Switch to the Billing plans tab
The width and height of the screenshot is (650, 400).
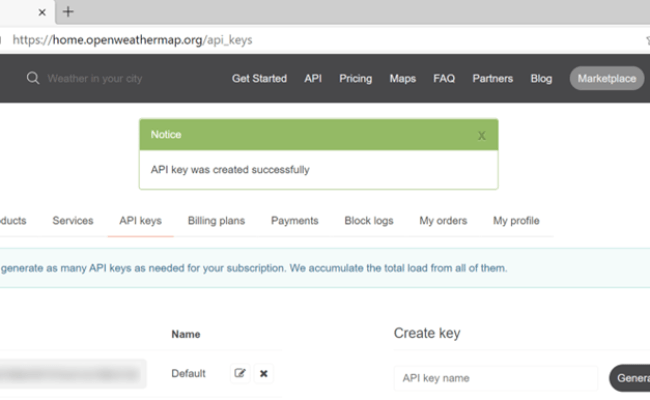tap(216, 221)
